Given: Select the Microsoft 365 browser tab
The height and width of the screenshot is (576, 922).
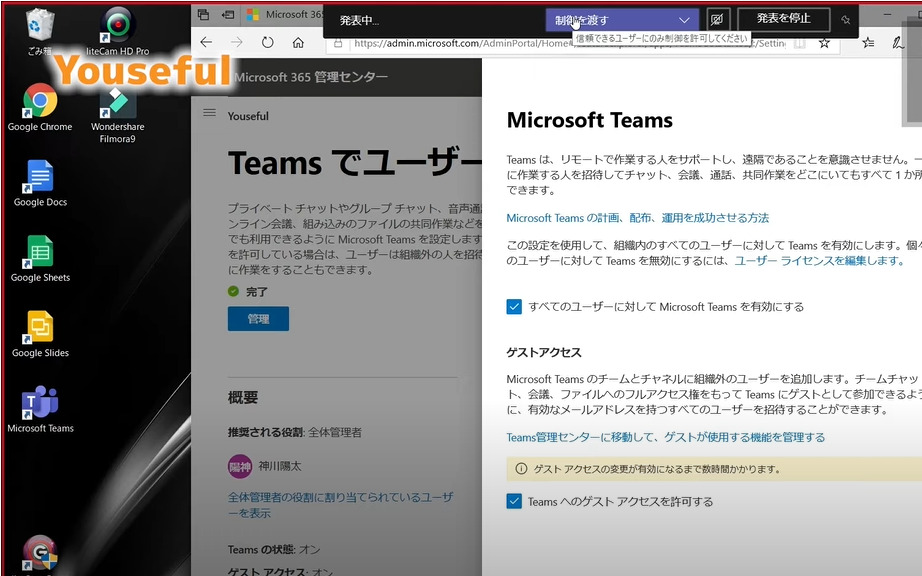Looking at the screenshot, I should (x=285, y=14).
